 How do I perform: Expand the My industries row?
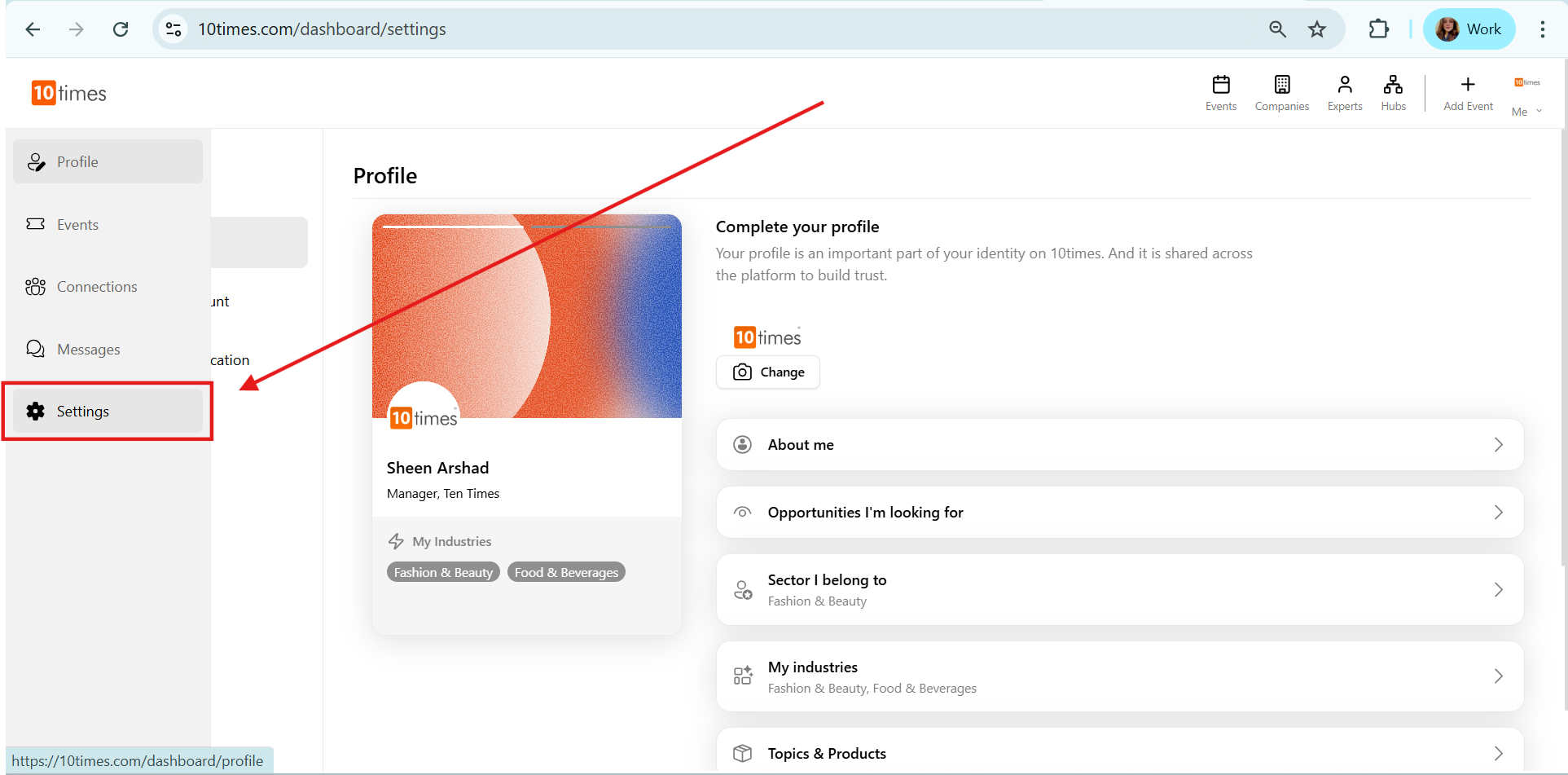1119,676
